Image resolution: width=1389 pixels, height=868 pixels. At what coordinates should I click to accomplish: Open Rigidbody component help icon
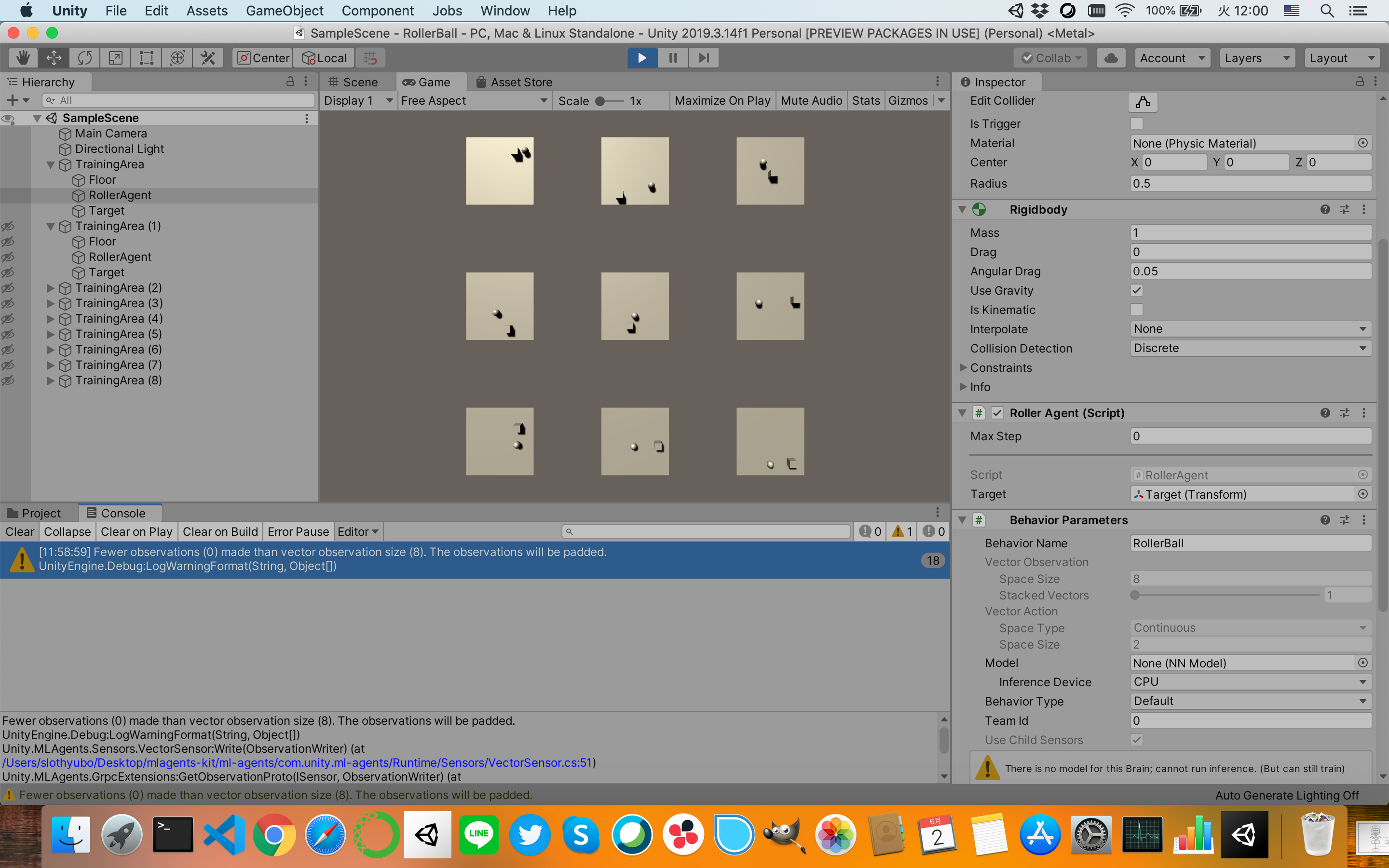pyautogui.click(x=1325, y=210)
